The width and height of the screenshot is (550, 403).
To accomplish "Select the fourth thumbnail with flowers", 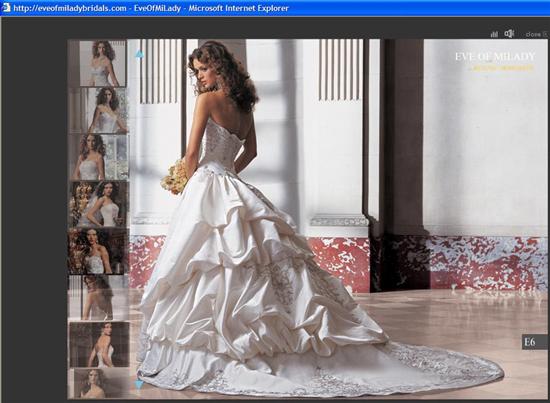I will pyautogui.click(x=99, y=204).
